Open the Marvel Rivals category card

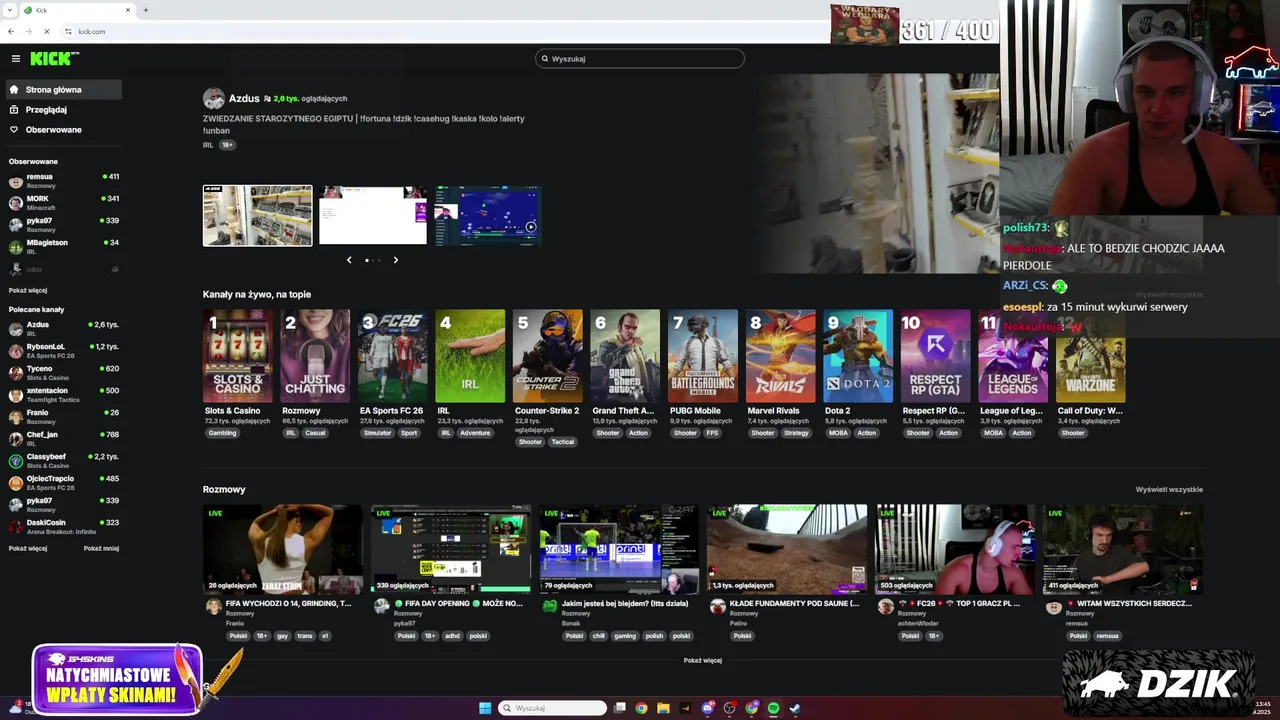781,357
